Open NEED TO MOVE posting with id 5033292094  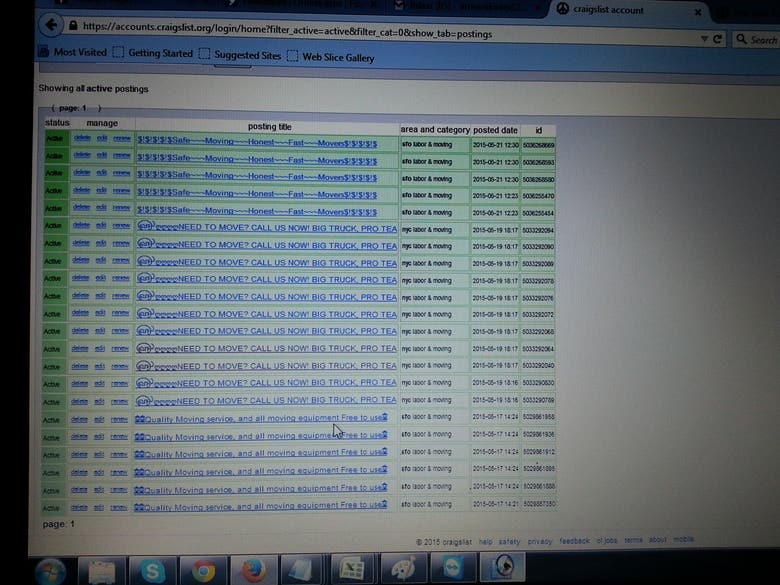click(x=267, y=228)
